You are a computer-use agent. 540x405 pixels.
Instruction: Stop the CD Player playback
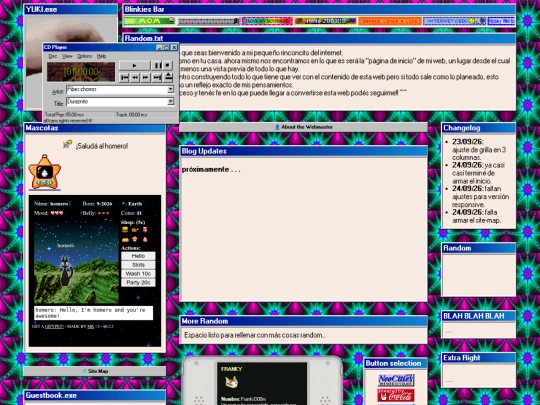(167, 65)
